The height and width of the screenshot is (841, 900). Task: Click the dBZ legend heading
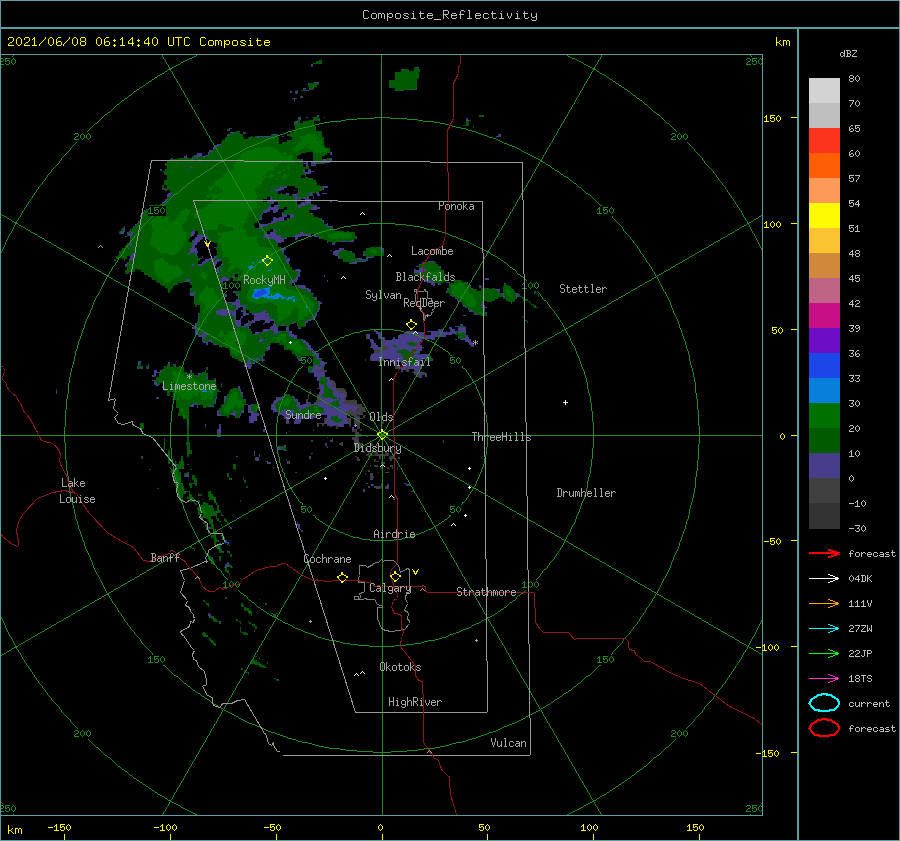pos(848,53)
